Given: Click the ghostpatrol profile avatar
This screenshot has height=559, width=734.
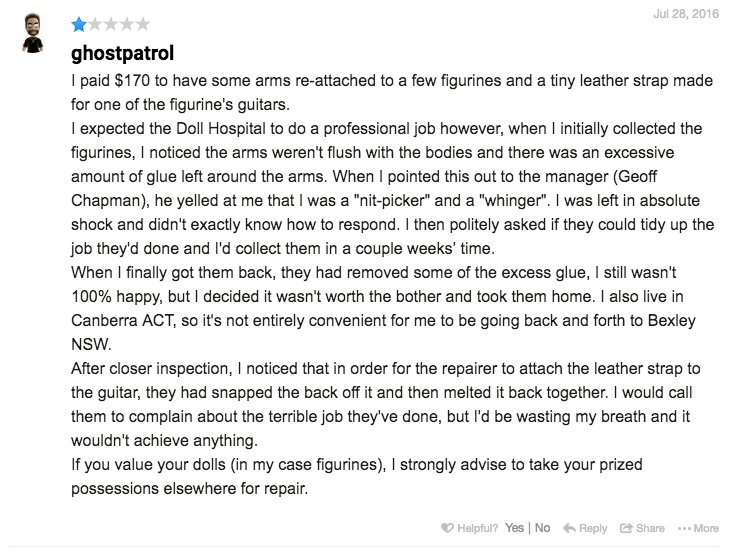Looking at the screenshot, I should click(x=36, y=37).
